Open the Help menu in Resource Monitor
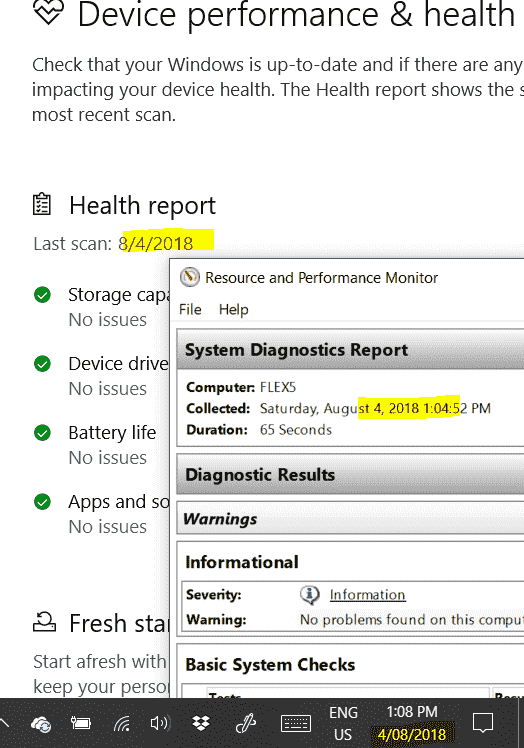Screen dimensions: 524x748 (233, 310)
